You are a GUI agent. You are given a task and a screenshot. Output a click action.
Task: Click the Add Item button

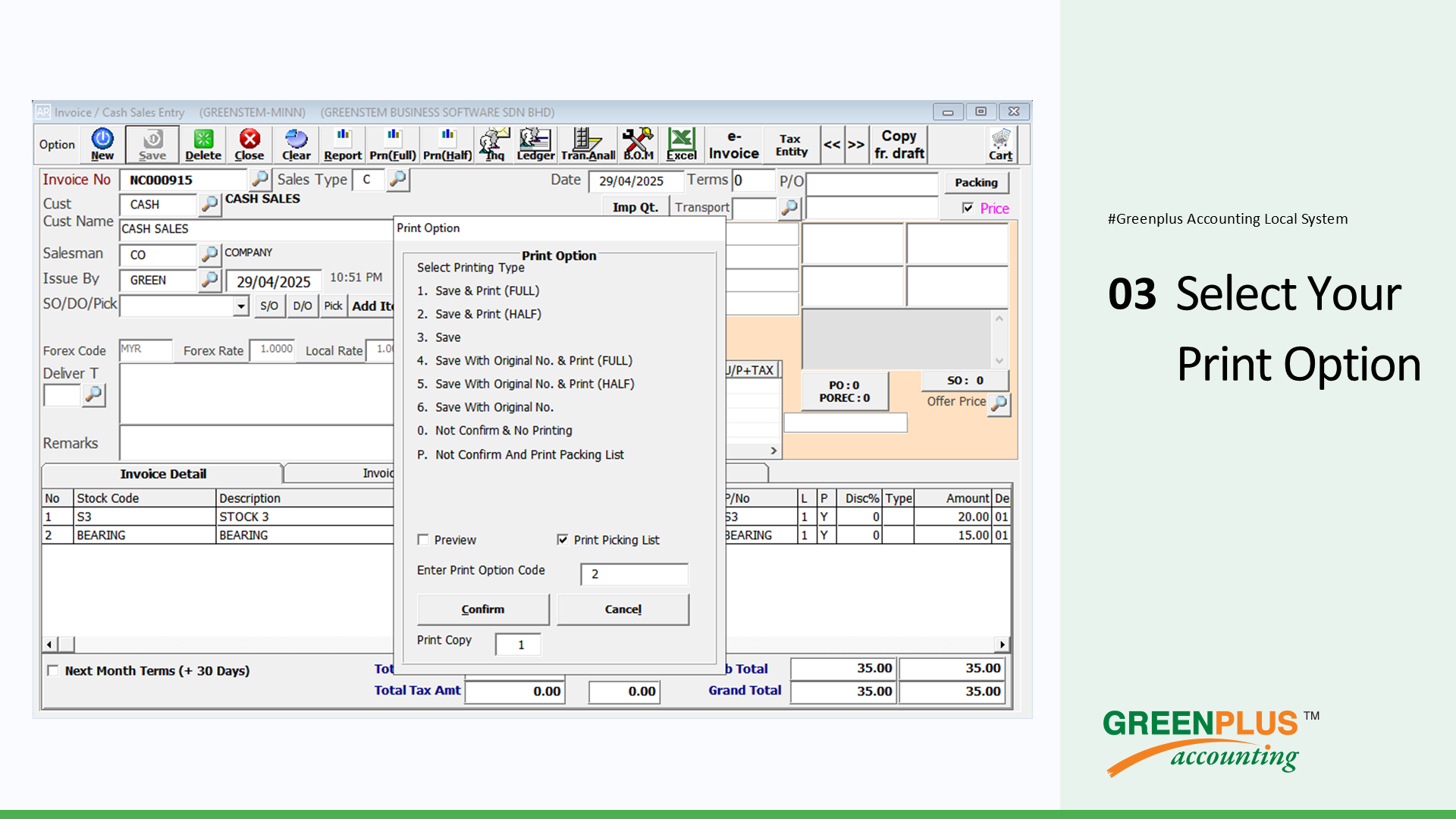pos(372,306)
